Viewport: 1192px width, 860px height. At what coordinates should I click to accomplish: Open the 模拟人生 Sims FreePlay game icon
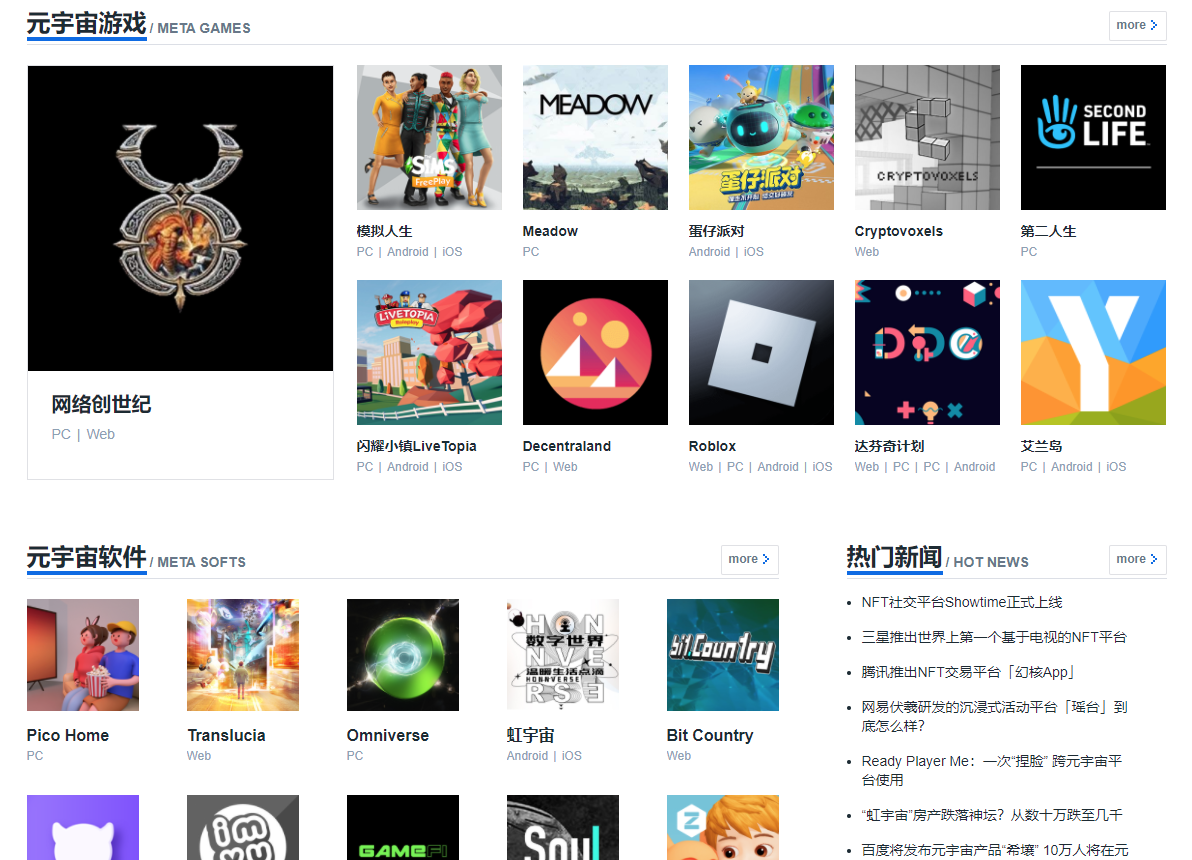430,138
